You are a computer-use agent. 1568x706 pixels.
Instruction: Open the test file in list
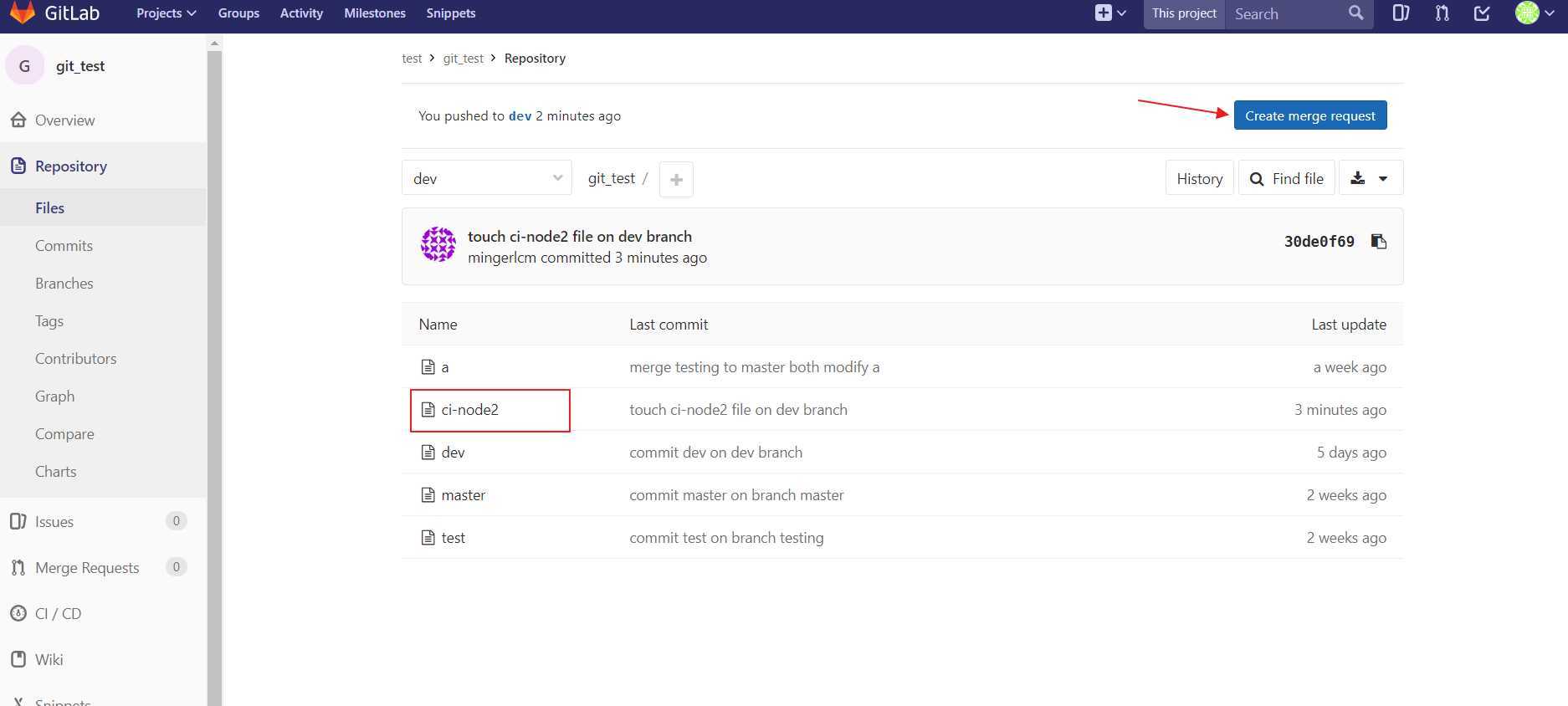453,537
